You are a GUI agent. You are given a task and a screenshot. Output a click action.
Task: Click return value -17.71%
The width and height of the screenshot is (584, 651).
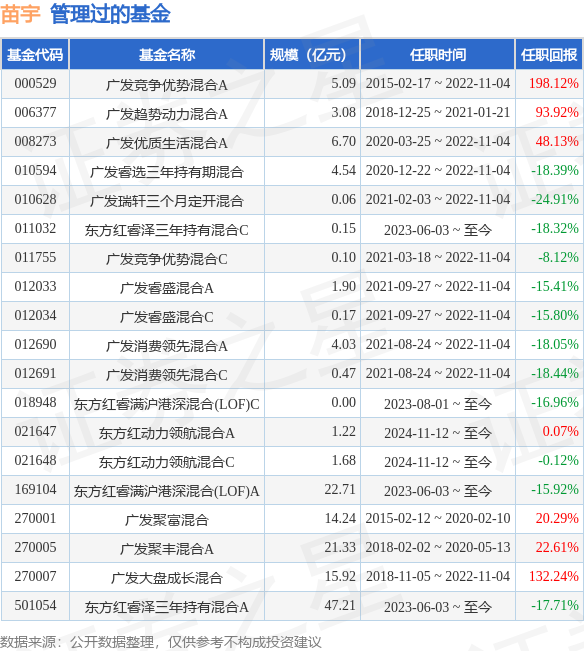point(555,606)
